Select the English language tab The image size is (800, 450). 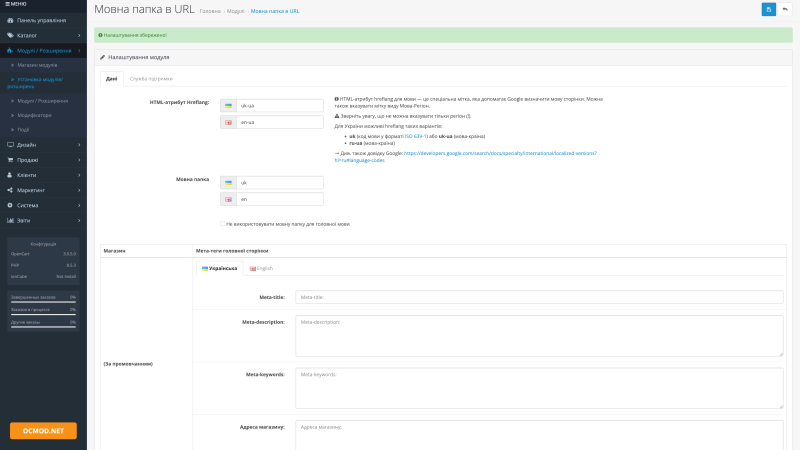[x=261, y=268]
